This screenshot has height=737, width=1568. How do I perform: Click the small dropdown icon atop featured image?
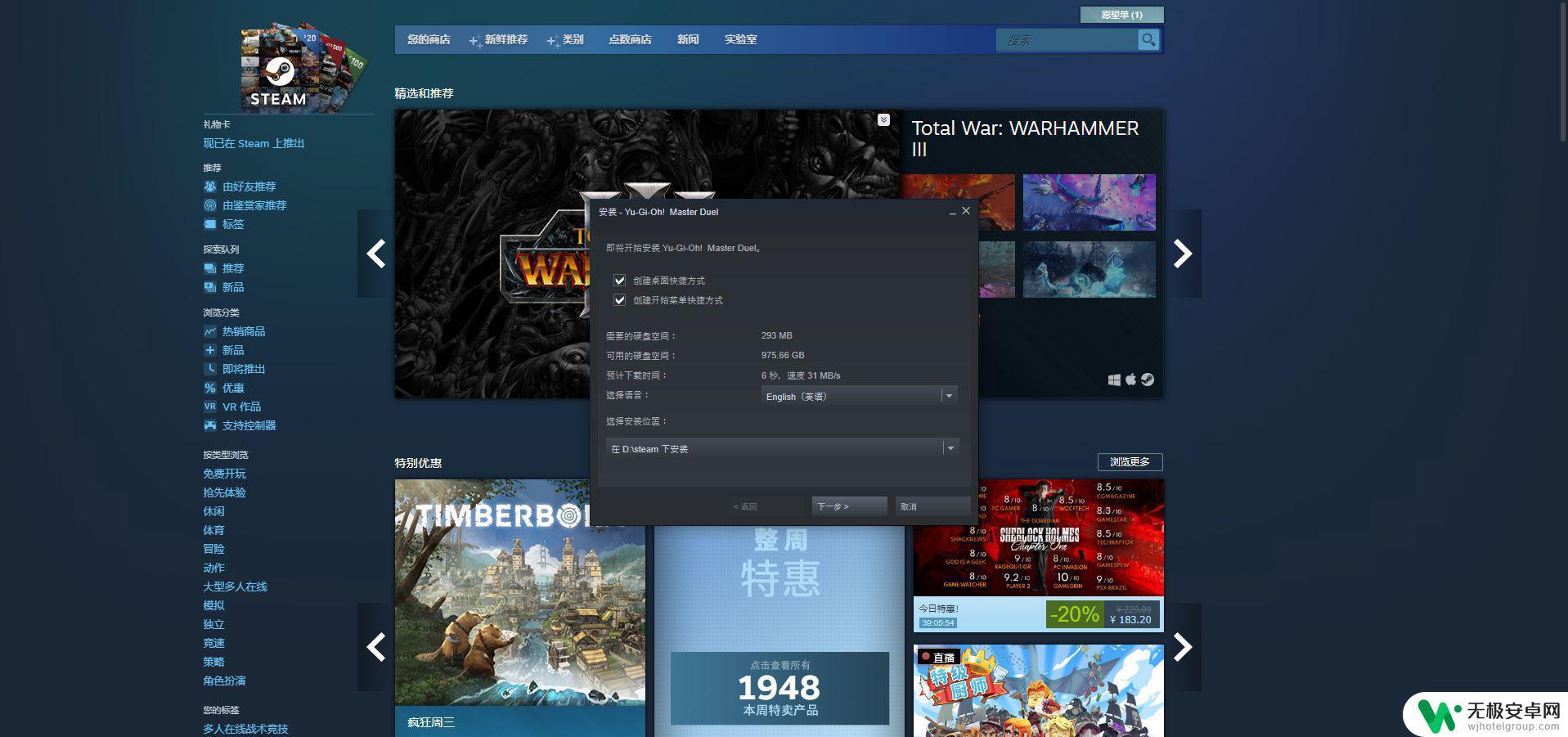(x=883, y=120)
